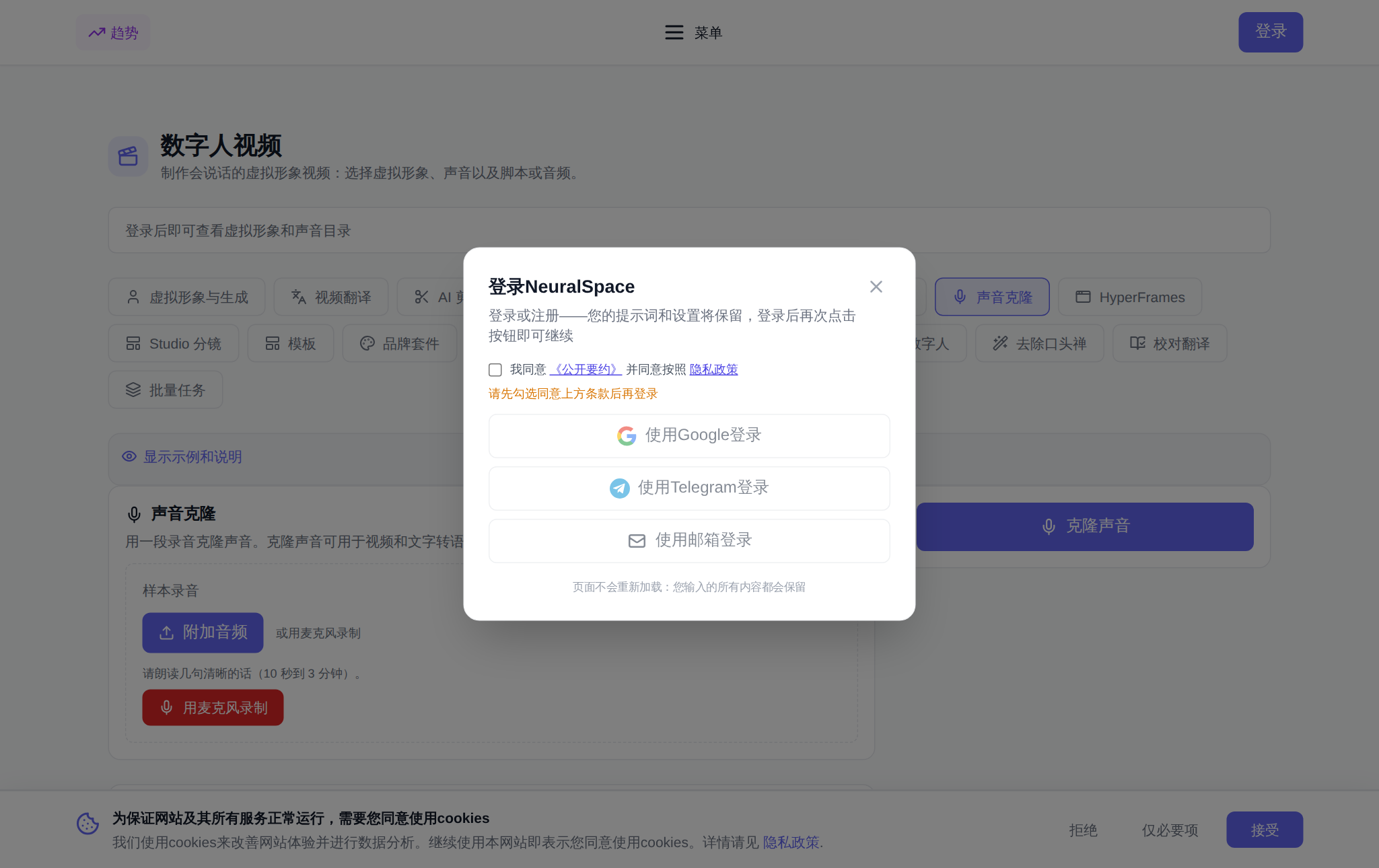The width and height of the screenshot is (1379, 868).
Task: Click the microphone icon in 声音克隆 tab
Action: pos(960,297)
